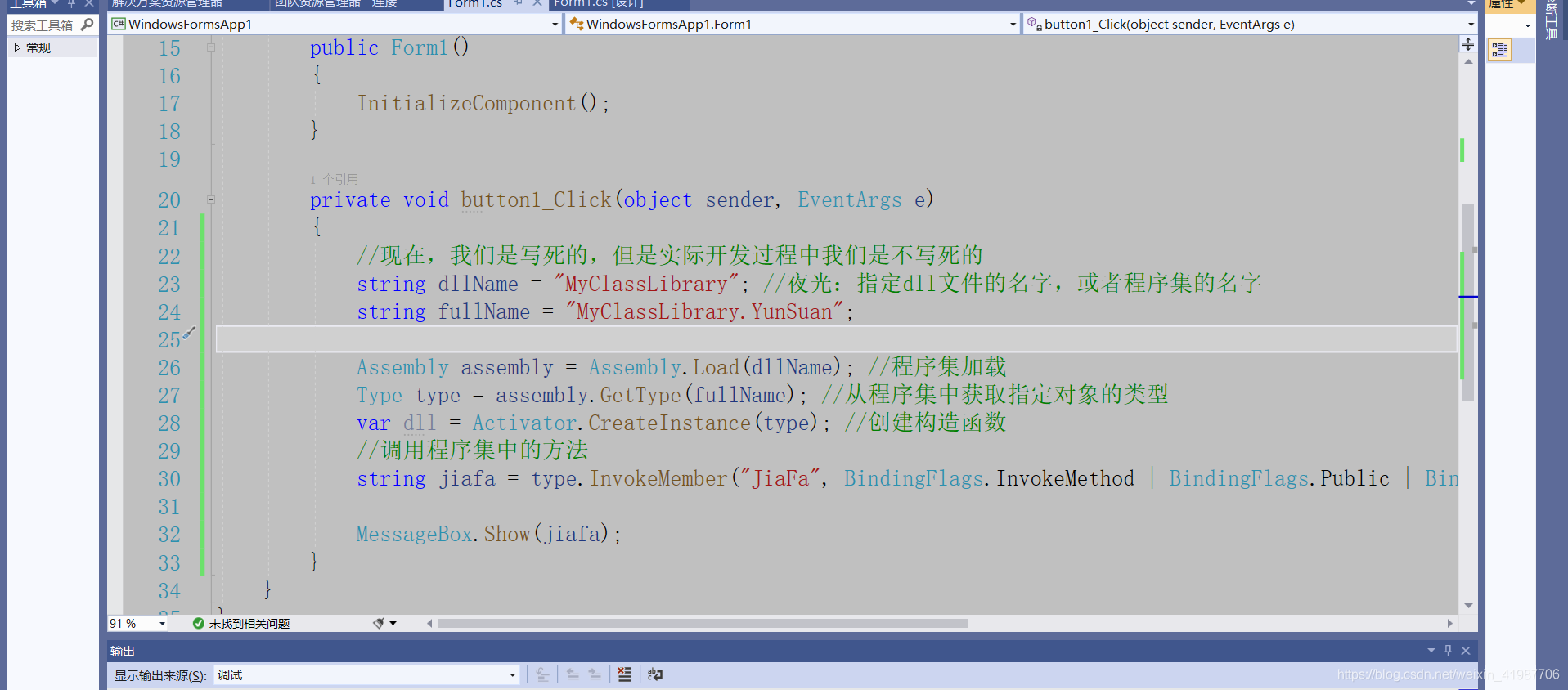Click the toolbox search magnifier icon

(x=88, y=25)
